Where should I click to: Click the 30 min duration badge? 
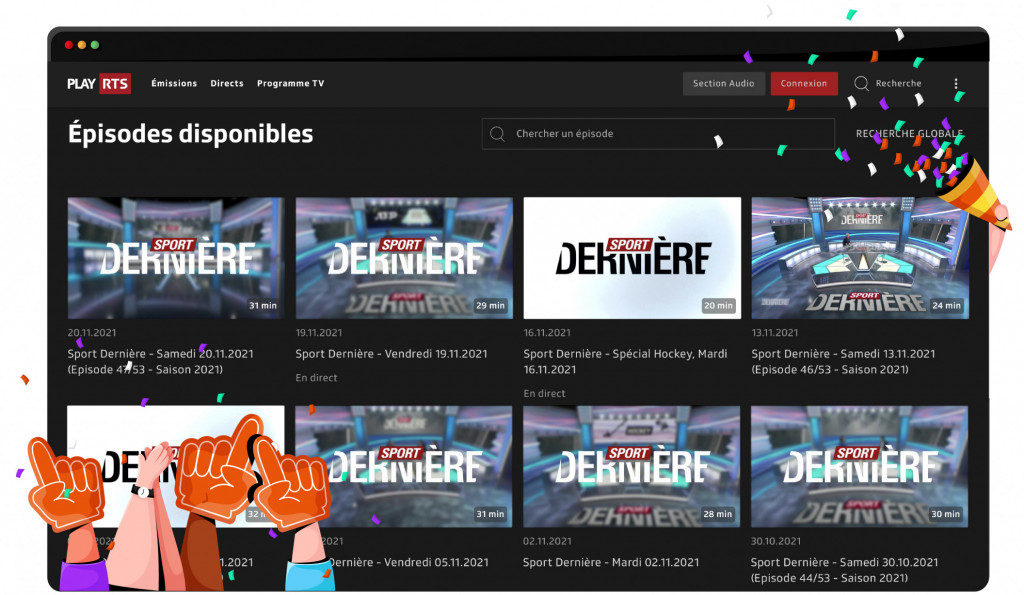946,514
